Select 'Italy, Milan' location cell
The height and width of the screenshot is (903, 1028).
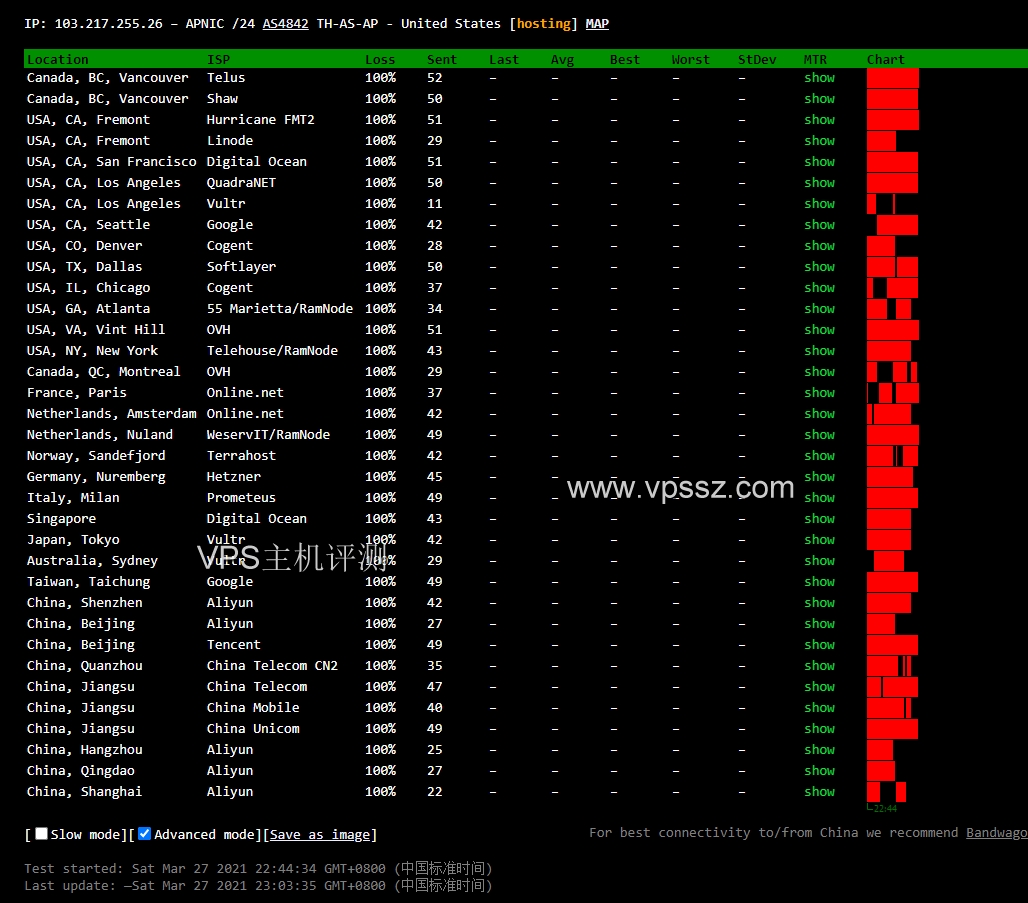[73, 497]
